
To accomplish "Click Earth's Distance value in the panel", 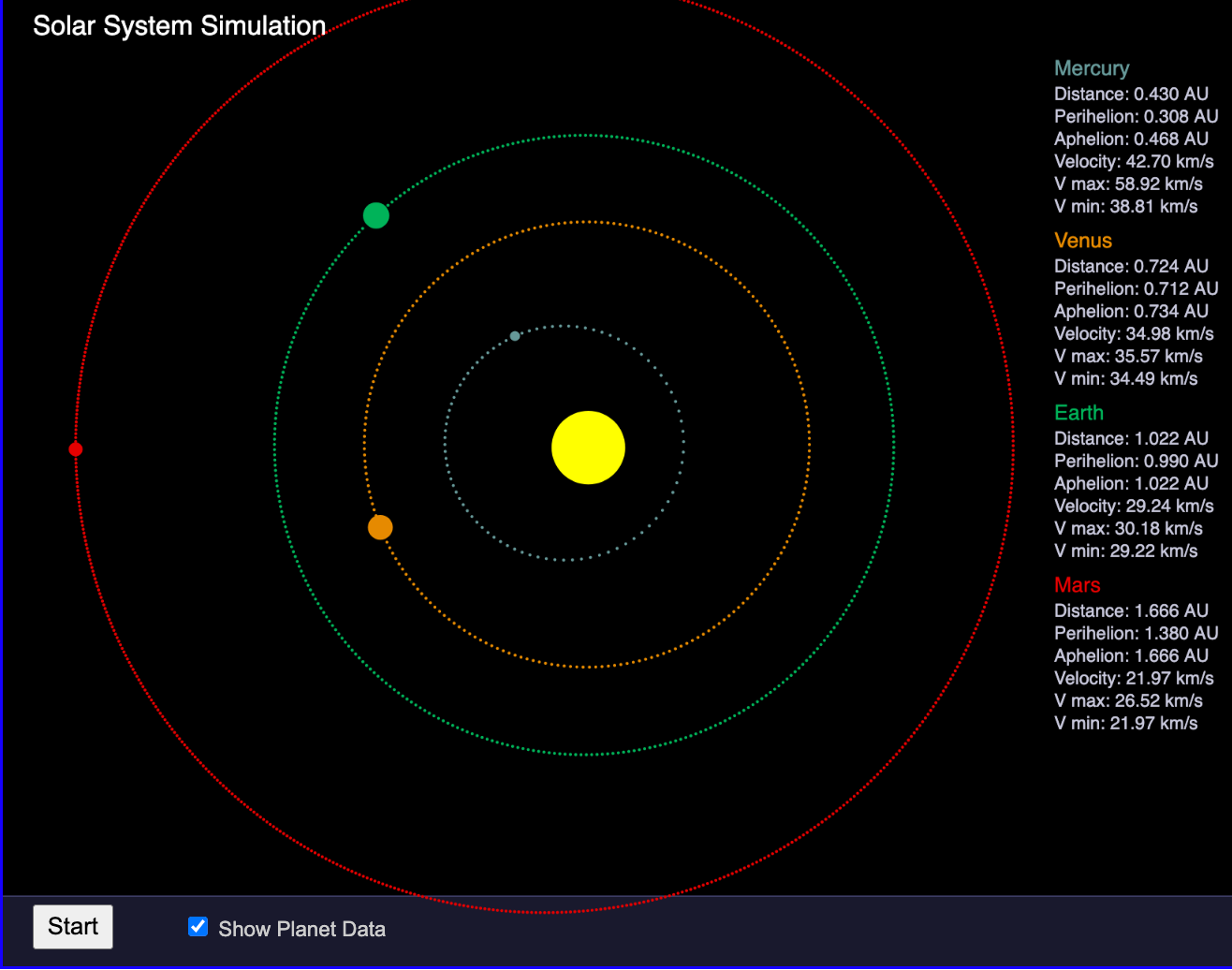I will pyautogui.click(x=1131, y=438).
